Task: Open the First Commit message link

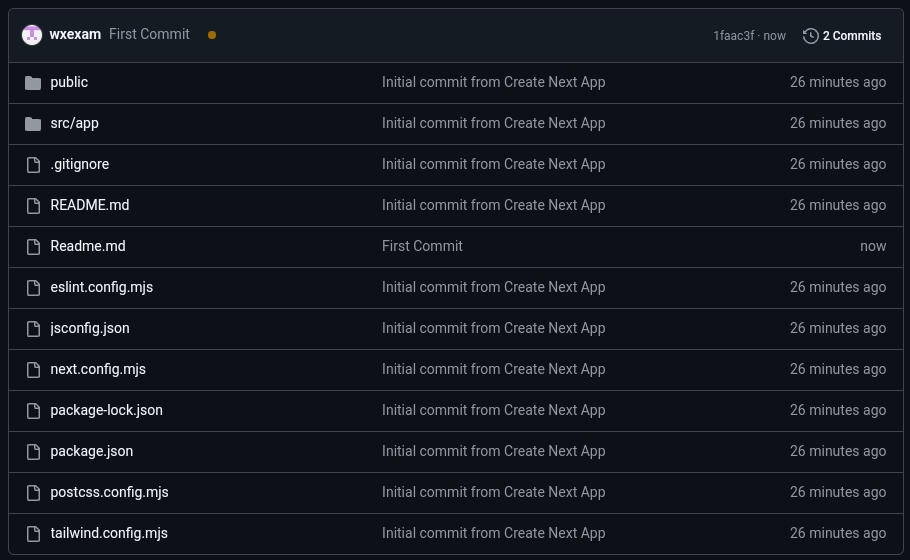Action: pos(149,34)
